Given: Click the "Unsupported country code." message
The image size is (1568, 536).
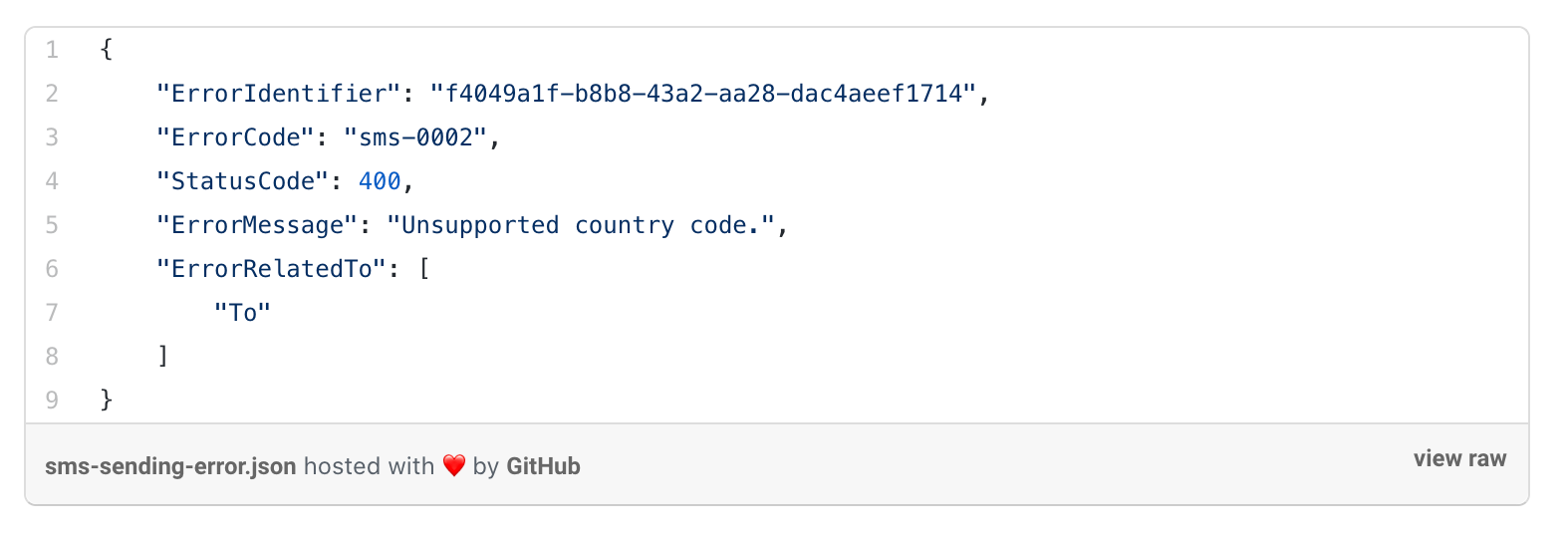Looking at the screenshot, I should (581, 225).
